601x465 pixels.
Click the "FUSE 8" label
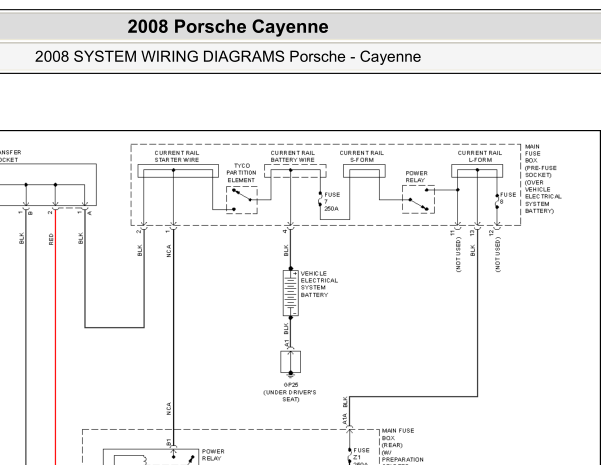click(508, 198)
